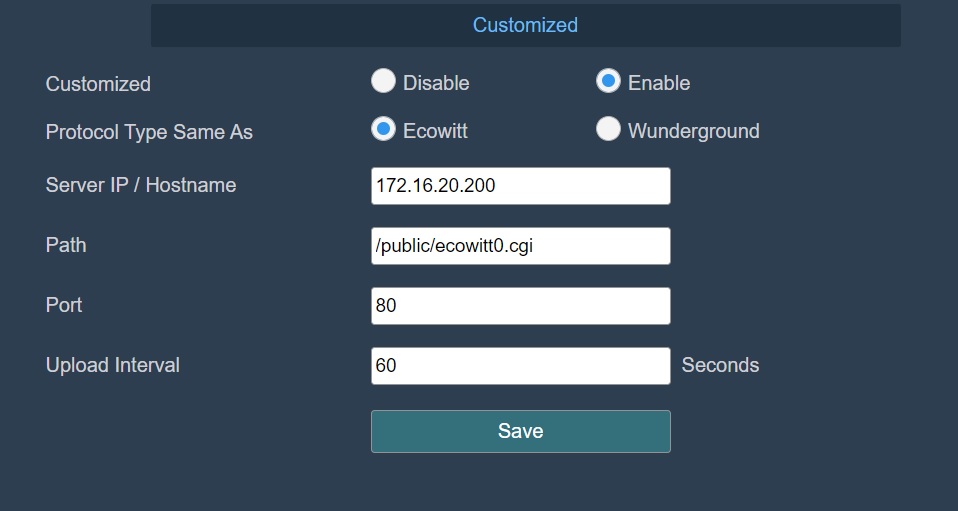Click the Path field containing /public/ecowitt0.cgi
The image size is (958, 511).
point(520,246)
